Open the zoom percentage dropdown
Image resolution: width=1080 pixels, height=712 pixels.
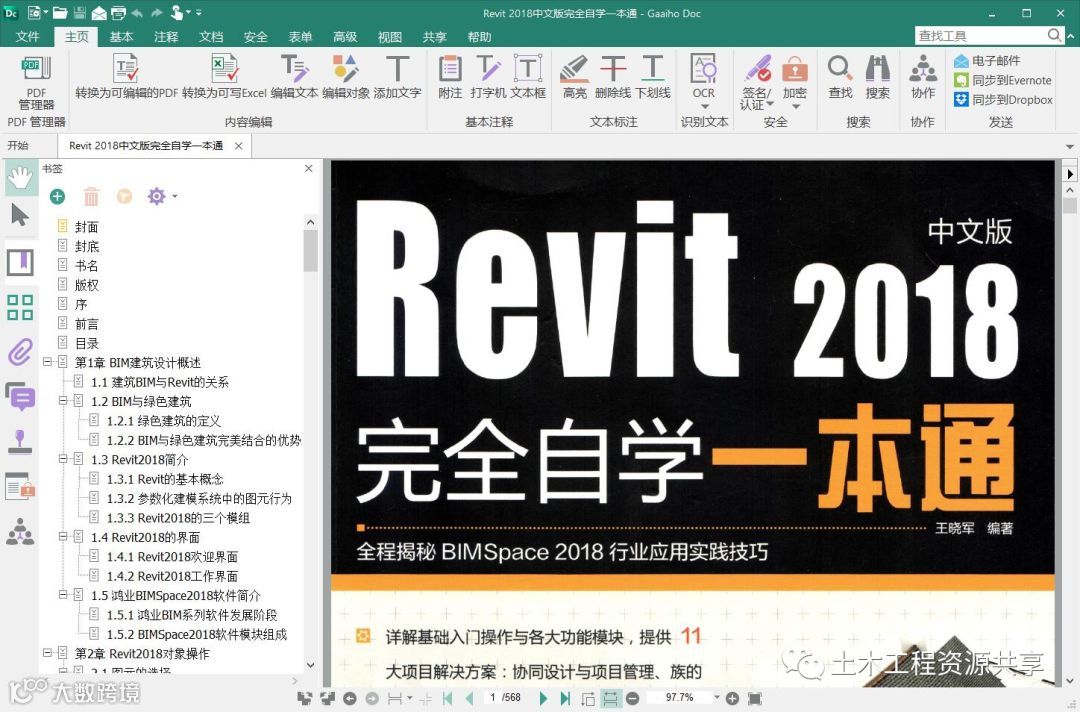point(716,698)
